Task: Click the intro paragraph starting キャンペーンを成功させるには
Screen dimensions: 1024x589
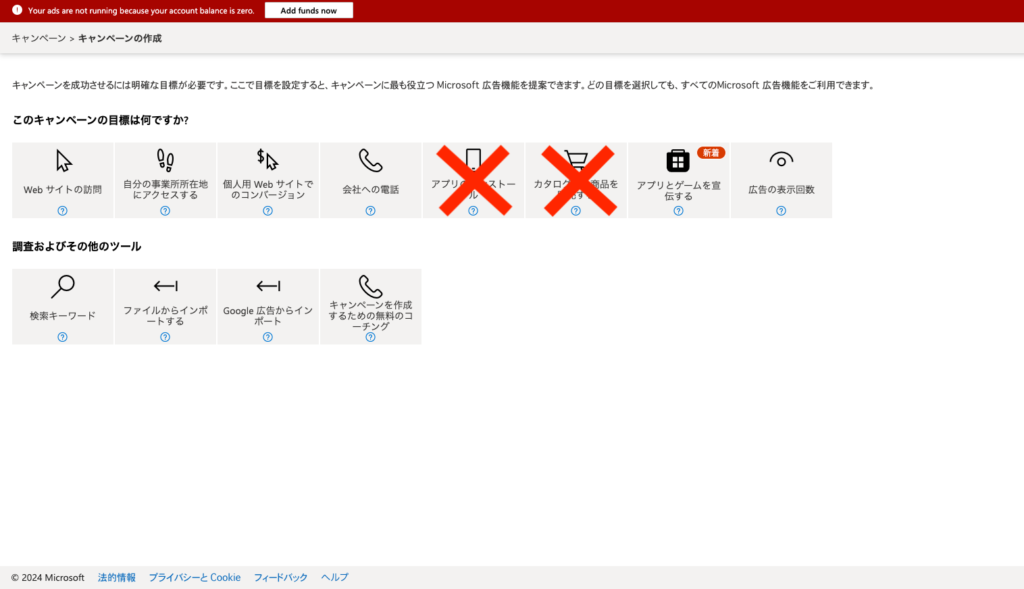Action: (x=445, y=85)
